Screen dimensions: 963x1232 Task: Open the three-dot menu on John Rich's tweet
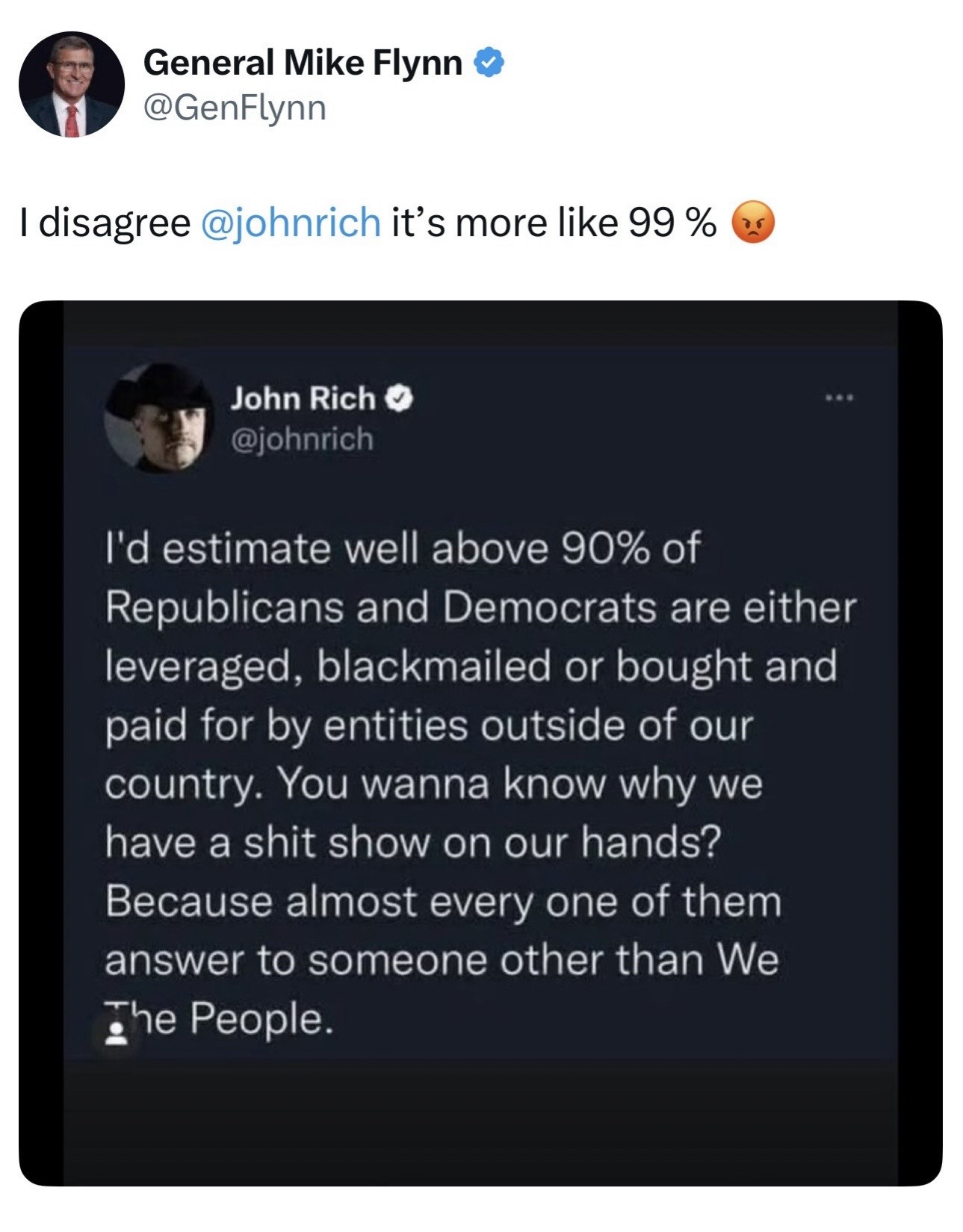839,398
